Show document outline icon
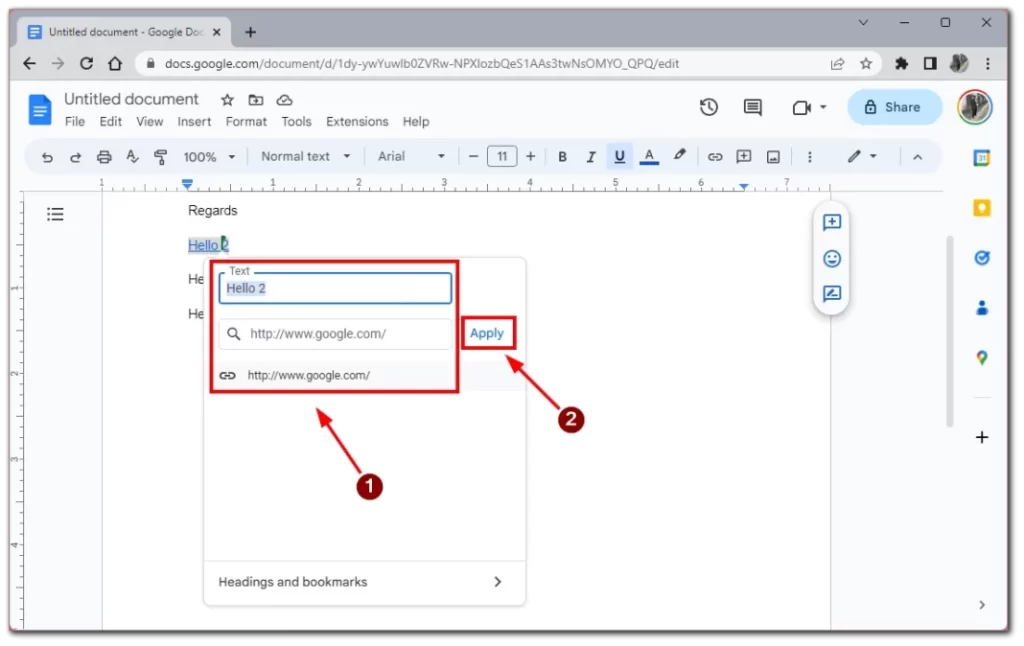1024x646 pixels. [56, 214]
